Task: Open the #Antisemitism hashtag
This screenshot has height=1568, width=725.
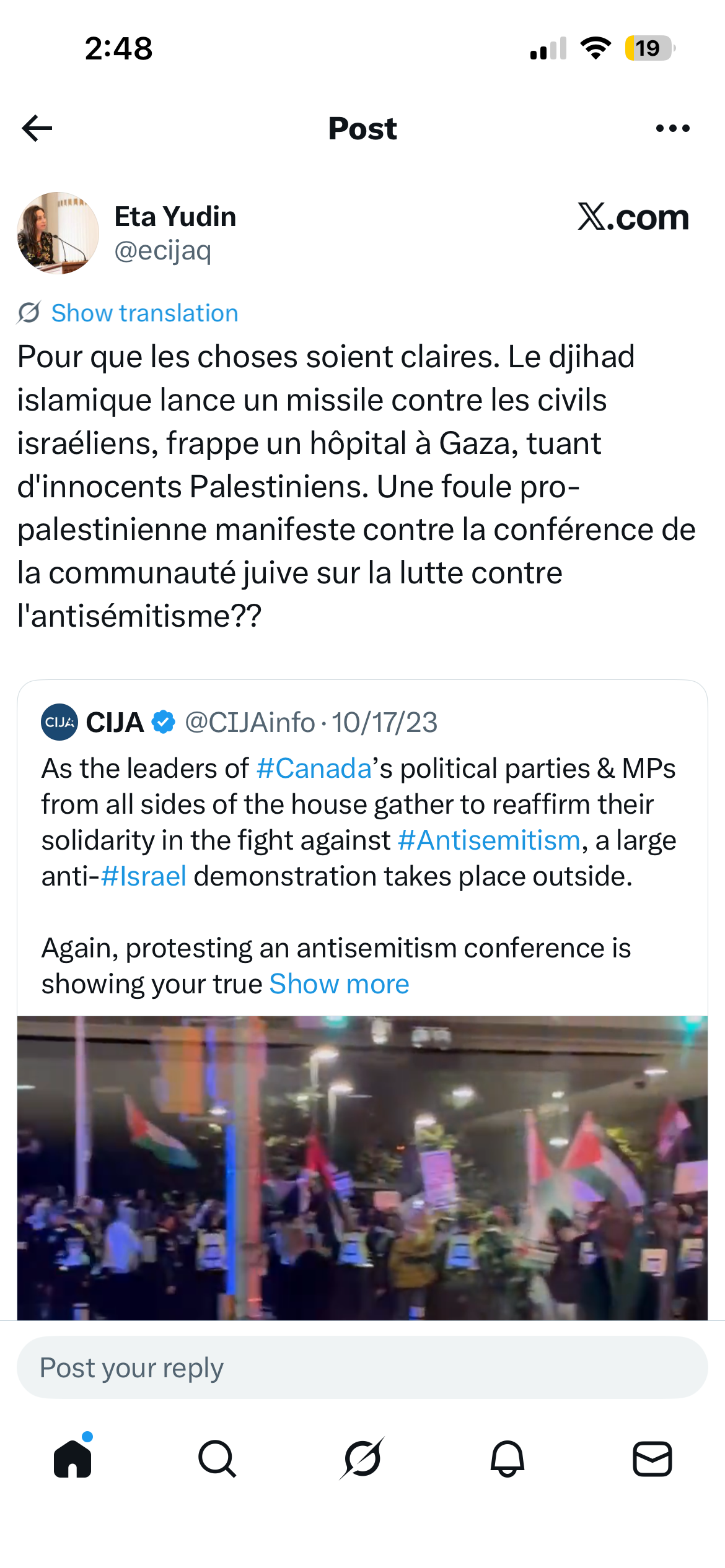Action: coord(489,840)
